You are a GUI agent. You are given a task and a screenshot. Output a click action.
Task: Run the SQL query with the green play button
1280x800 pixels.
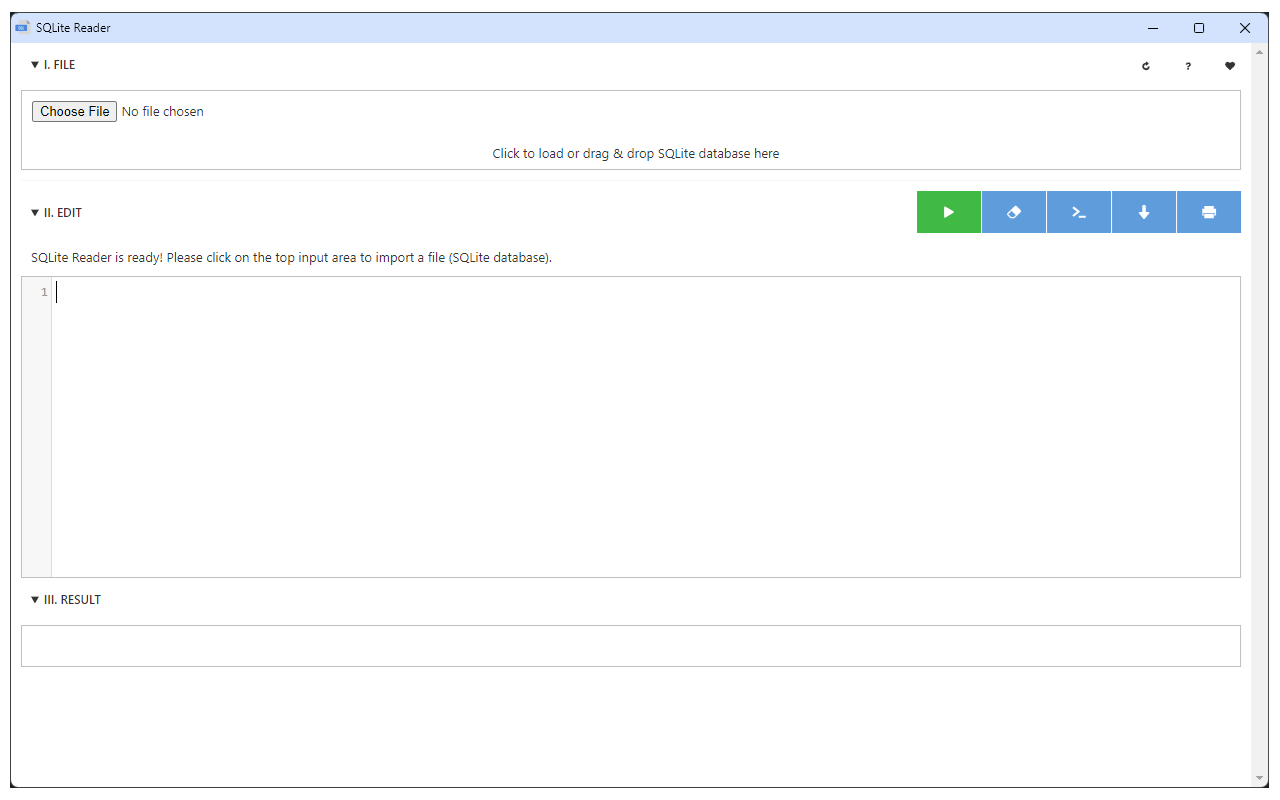(x=949, y=212)
